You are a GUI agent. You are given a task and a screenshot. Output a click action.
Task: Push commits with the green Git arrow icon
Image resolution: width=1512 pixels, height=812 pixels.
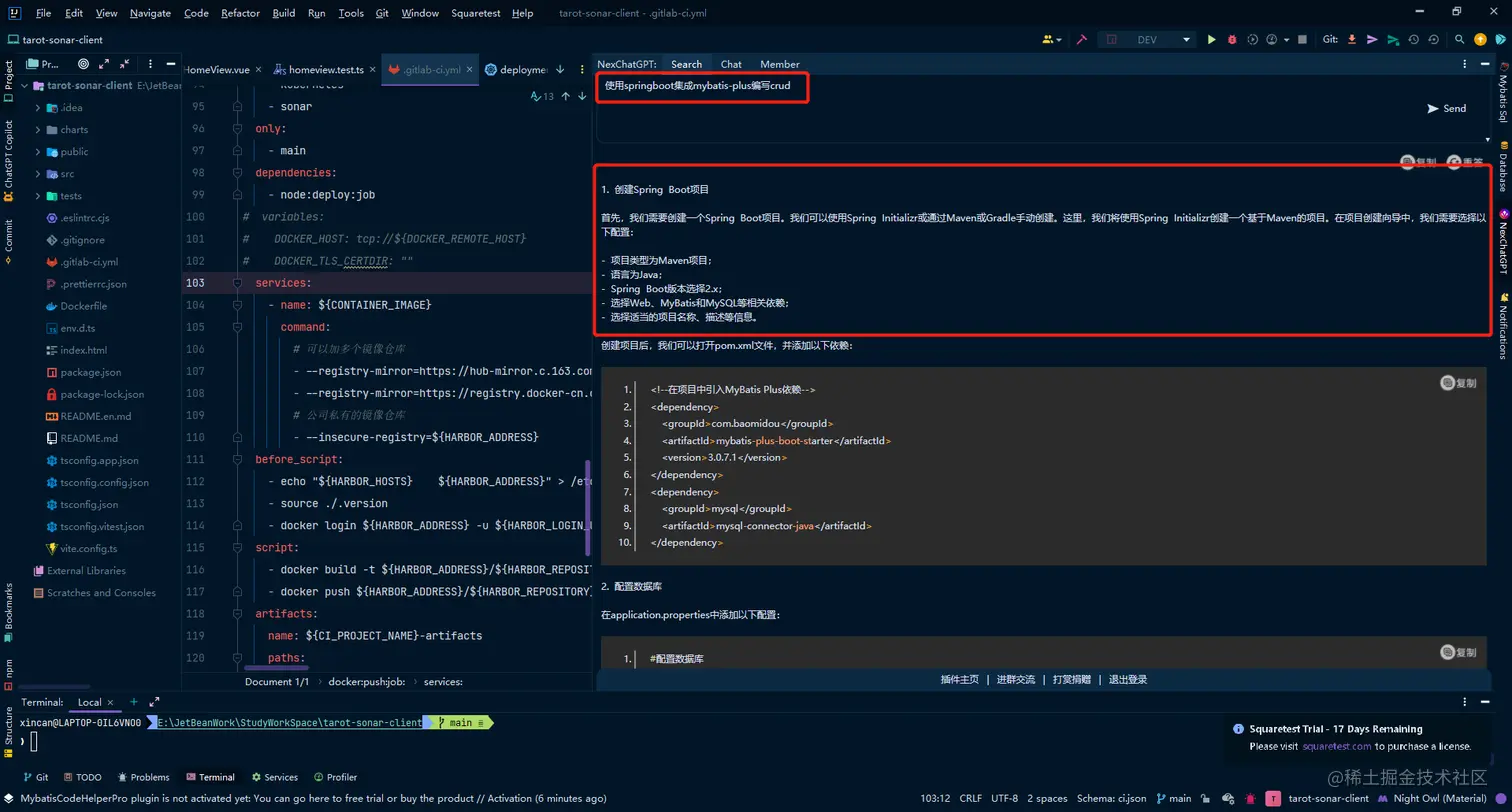click(x=1393, y=40)
